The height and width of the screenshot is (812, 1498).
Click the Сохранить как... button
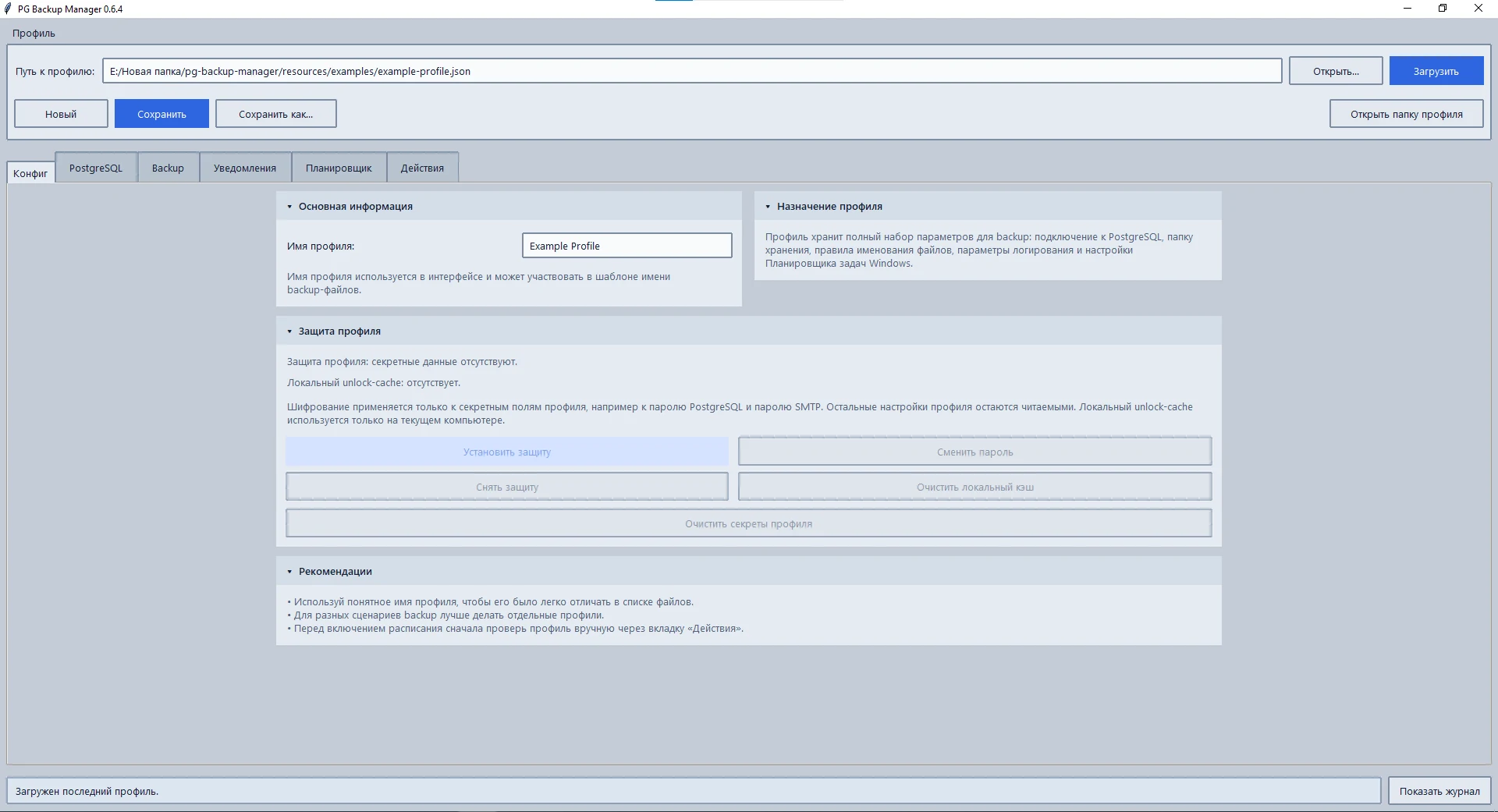click(276, 114)
